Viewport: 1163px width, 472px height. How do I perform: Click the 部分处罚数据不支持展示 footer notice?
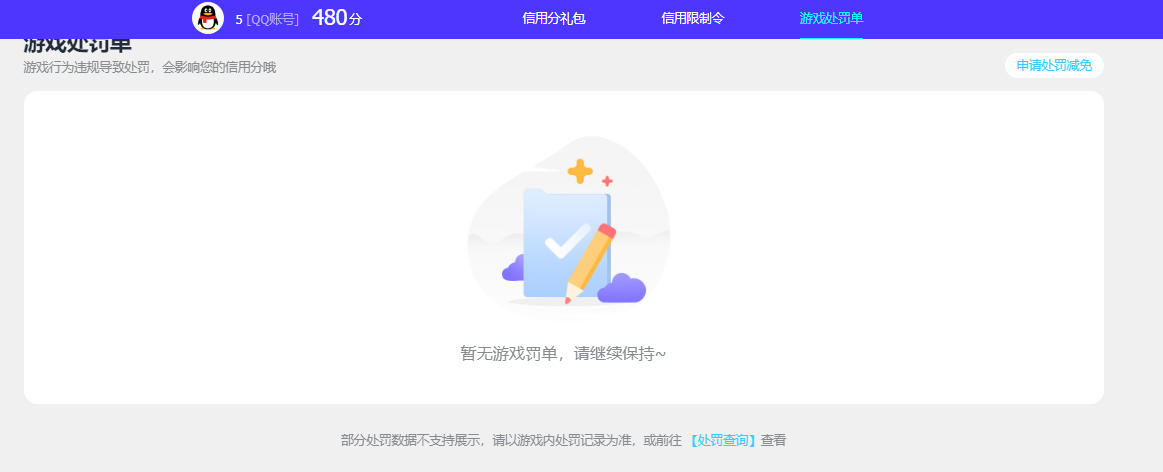point(510,440)
